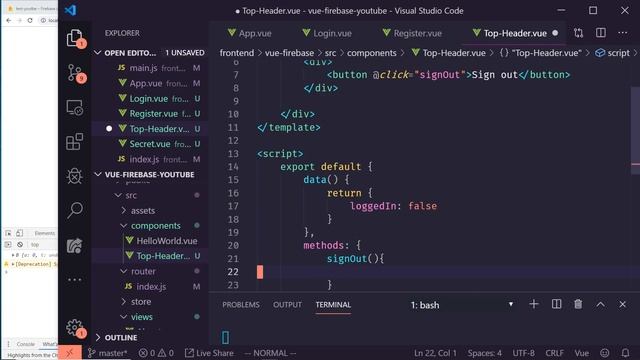The width and height of the screenshot is (640, 360).
Task: Open the Remote Explorer view
Action: click(x=75, y=107)
